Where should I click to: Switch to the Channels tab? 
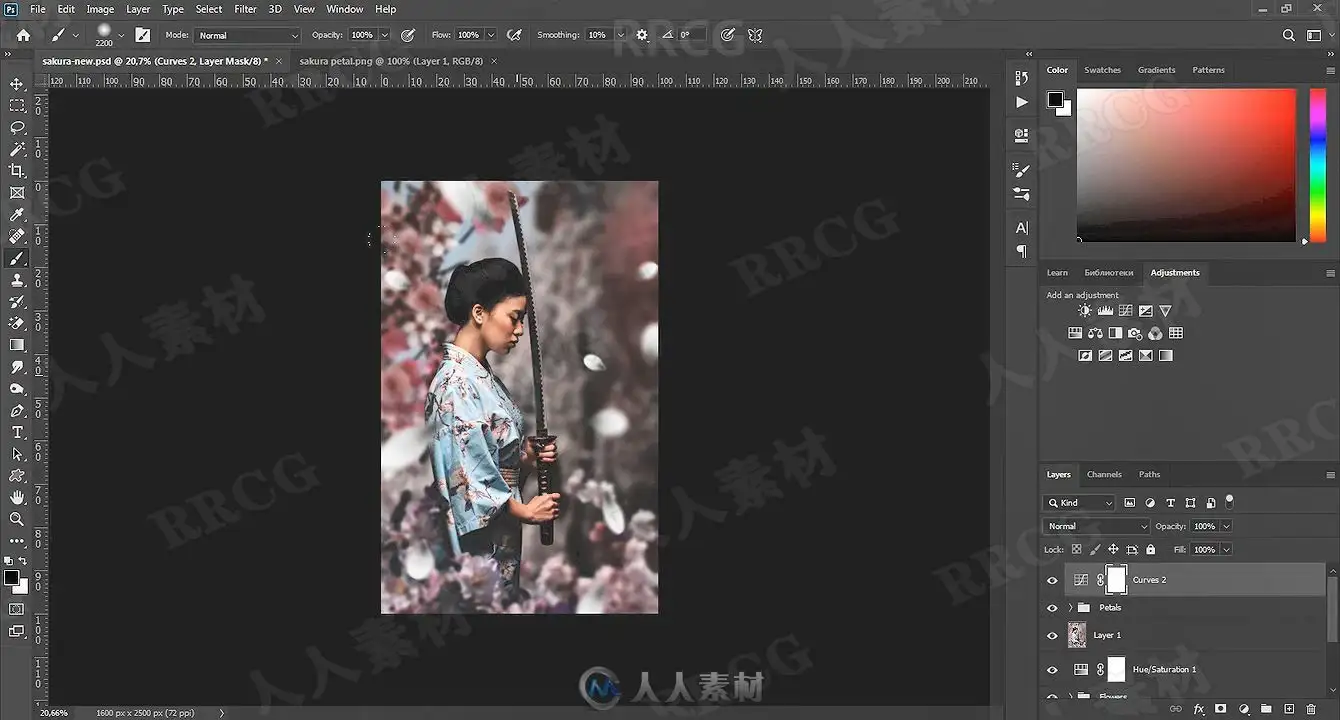[x=1104, y=474]
